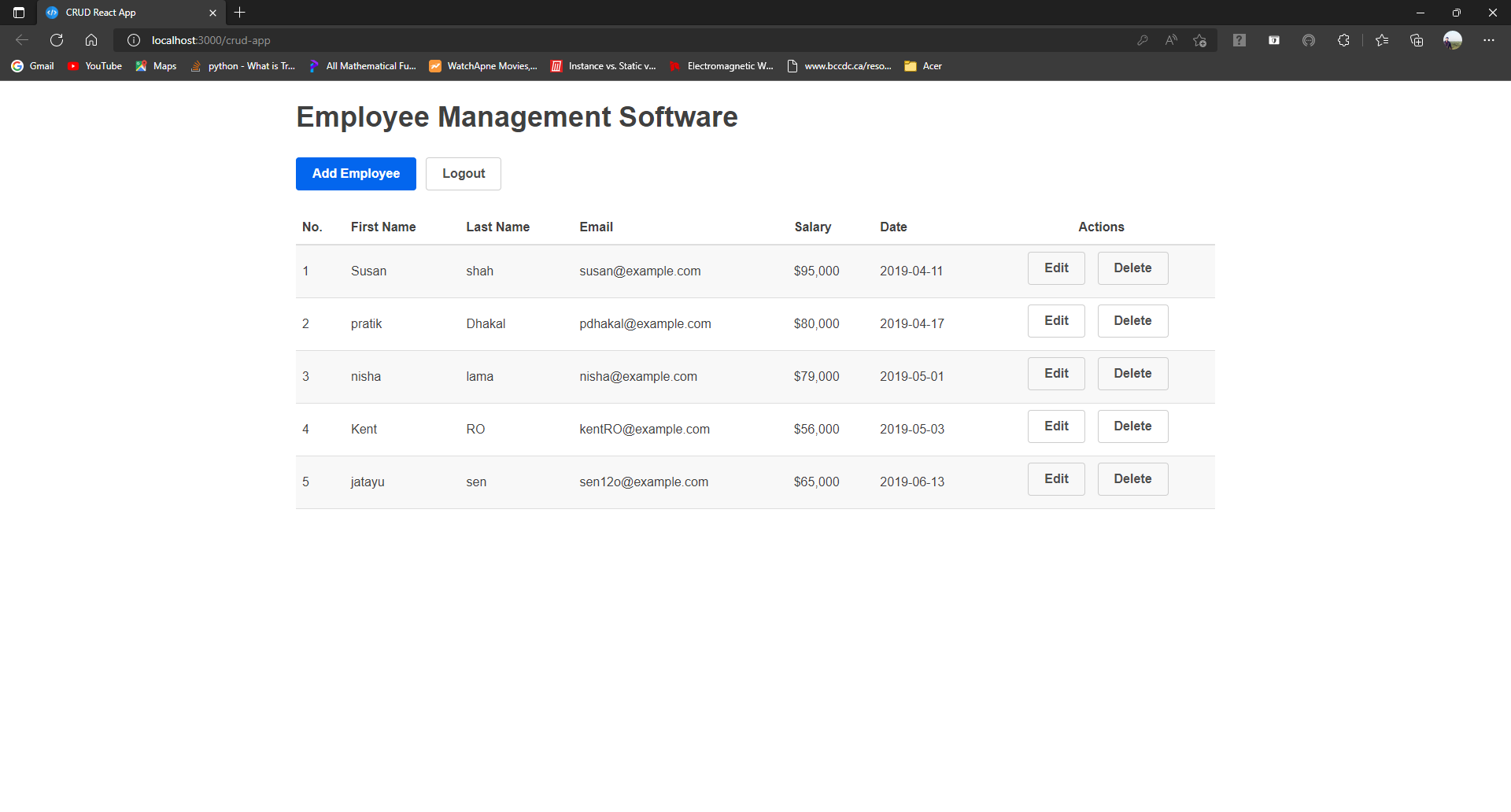Delete pratik Dhakal's record
This screenshot has height=812, width=1511.
pos(1132,320)
